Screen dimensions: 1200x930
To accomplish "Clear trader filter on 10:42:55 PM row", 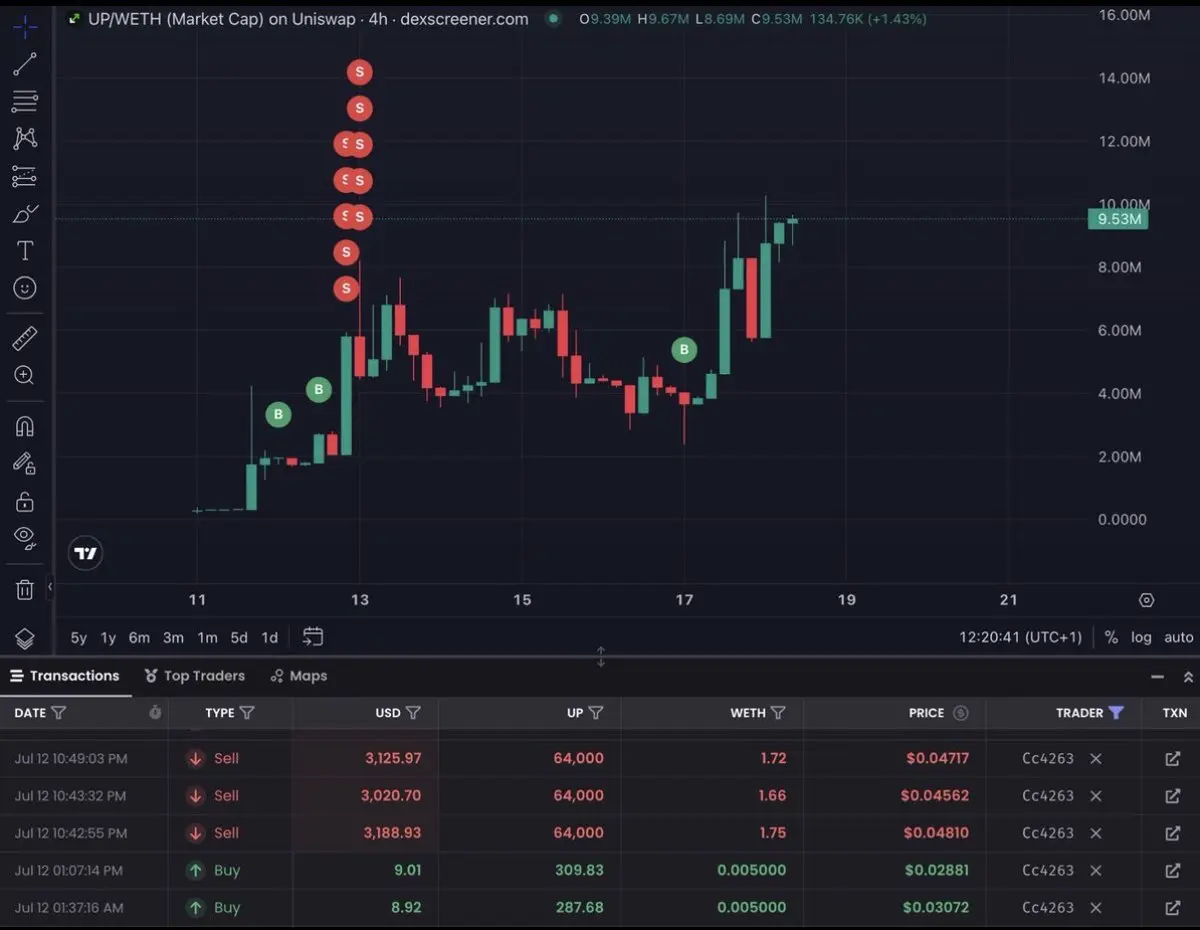I will click(x=1096, y=833).
